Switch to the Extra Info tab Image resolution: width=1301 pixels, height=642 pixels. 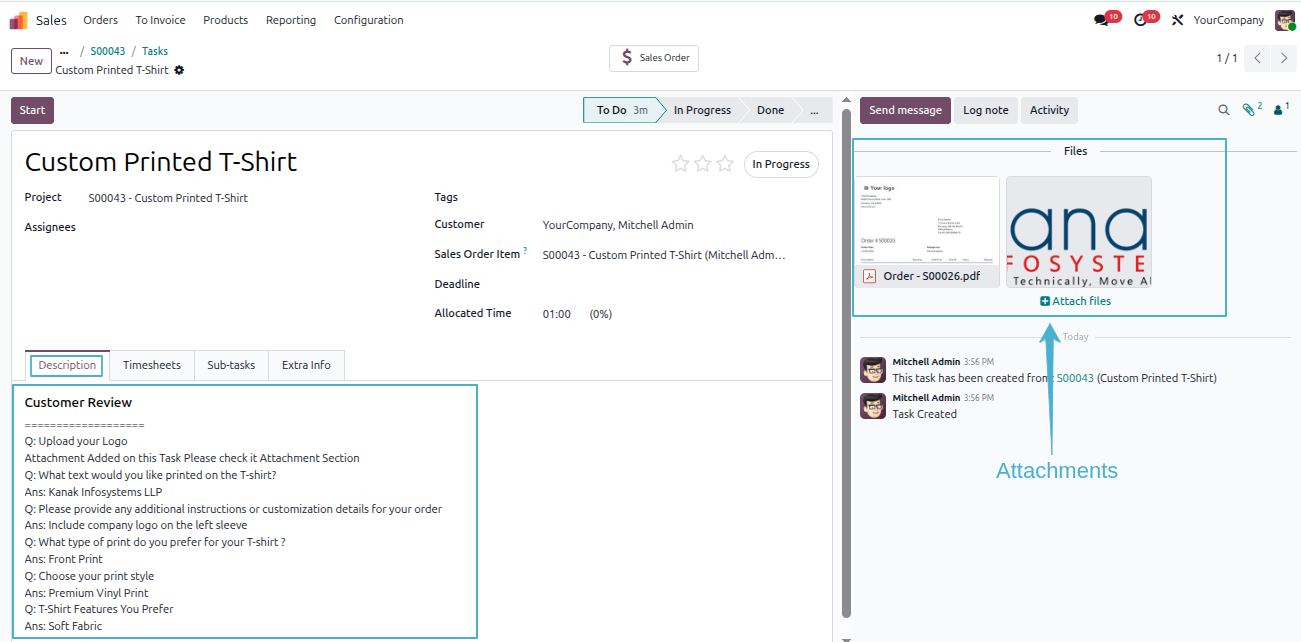tap(306, 365)
